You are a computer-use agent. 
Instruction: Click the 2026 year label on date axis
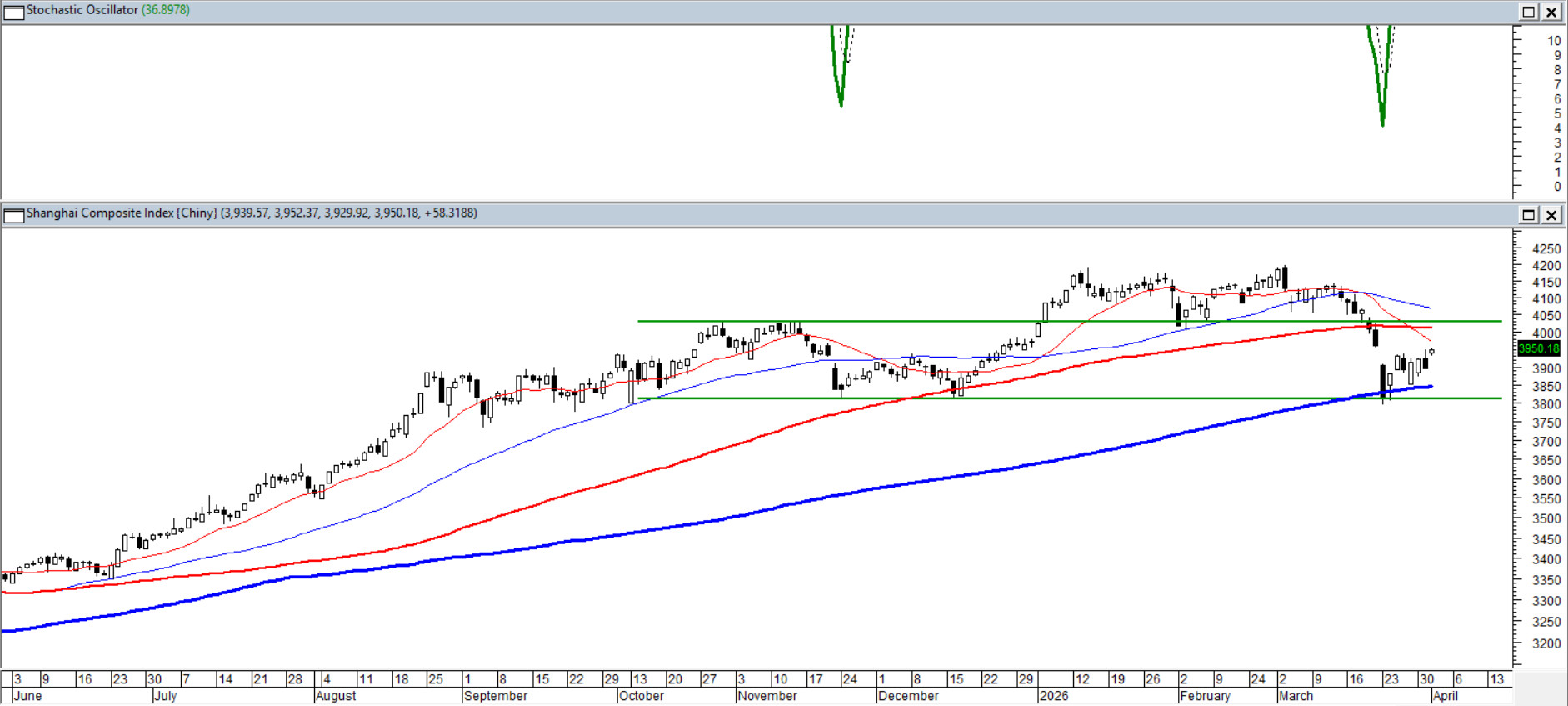pos(1054,696)
